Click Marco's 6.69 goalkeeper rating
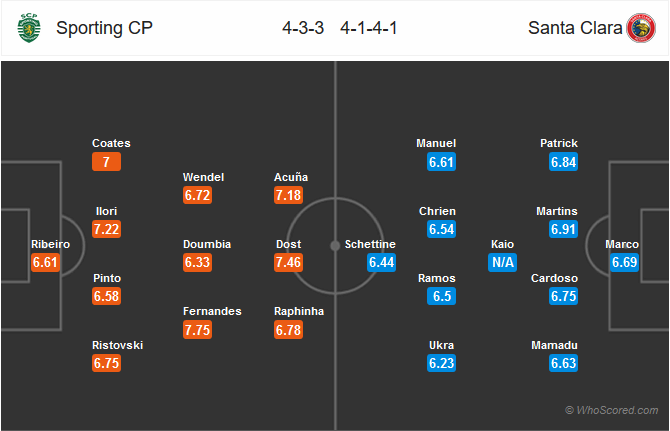Image resolution: width=670 pixels, height=431 pixels. 625,262
